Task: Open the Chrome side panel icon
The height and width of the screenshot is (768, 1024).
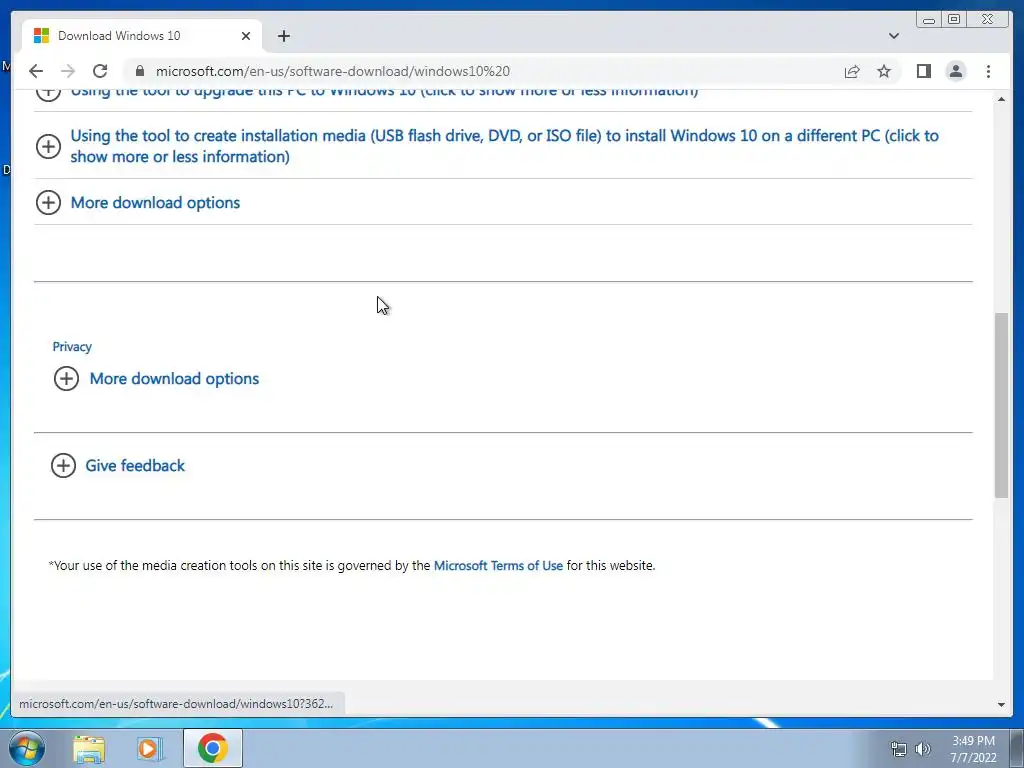Action: pyautogui.click(x=923, y=71)
